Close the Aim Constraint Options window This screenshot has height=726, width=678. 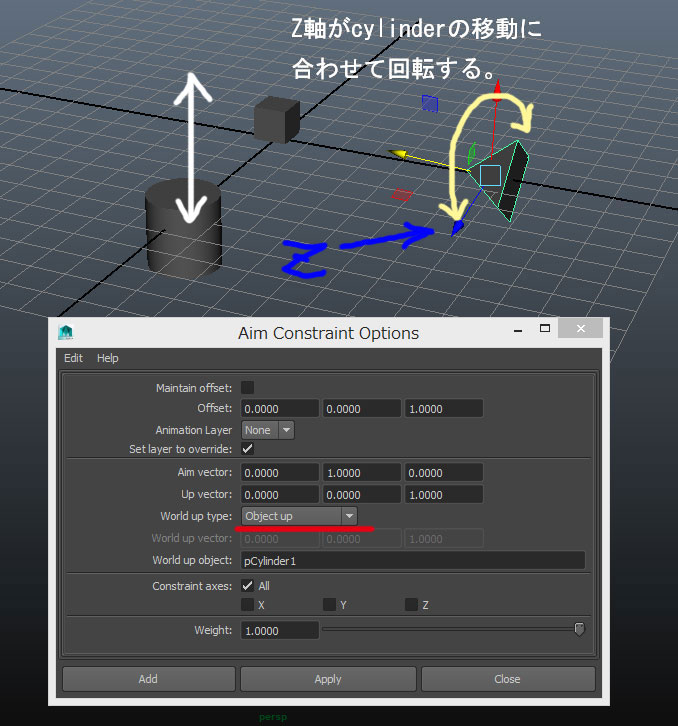581,328
